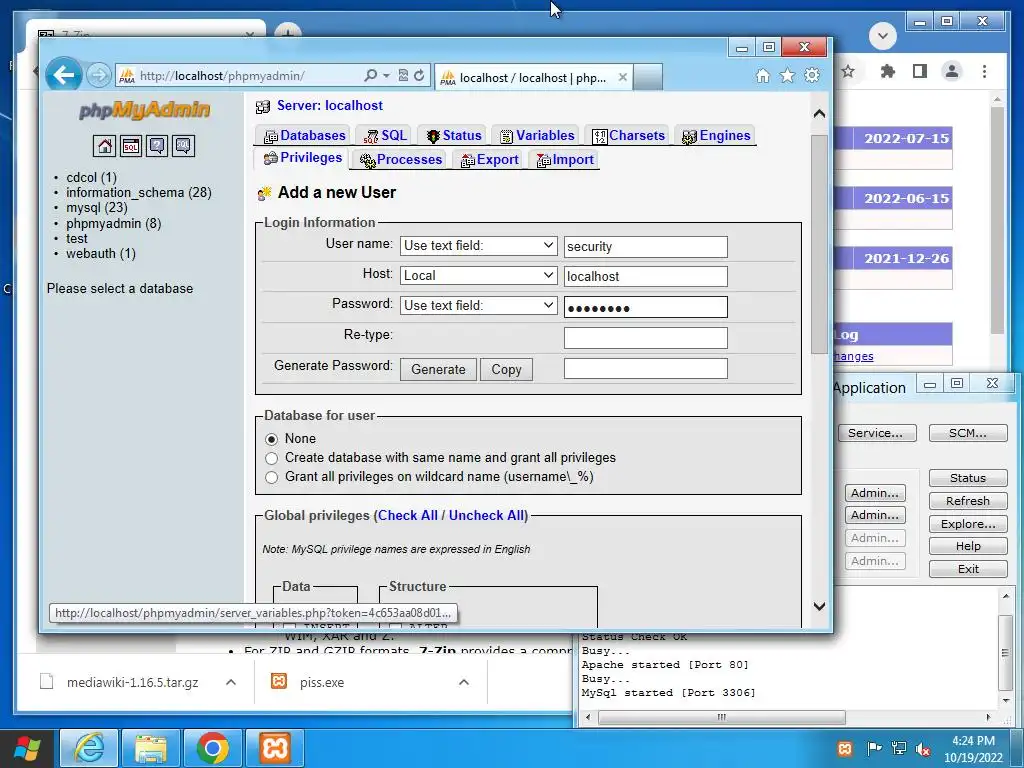Click Copy password button
Screen dimensions: 1024x768
[x=506, y=370]
